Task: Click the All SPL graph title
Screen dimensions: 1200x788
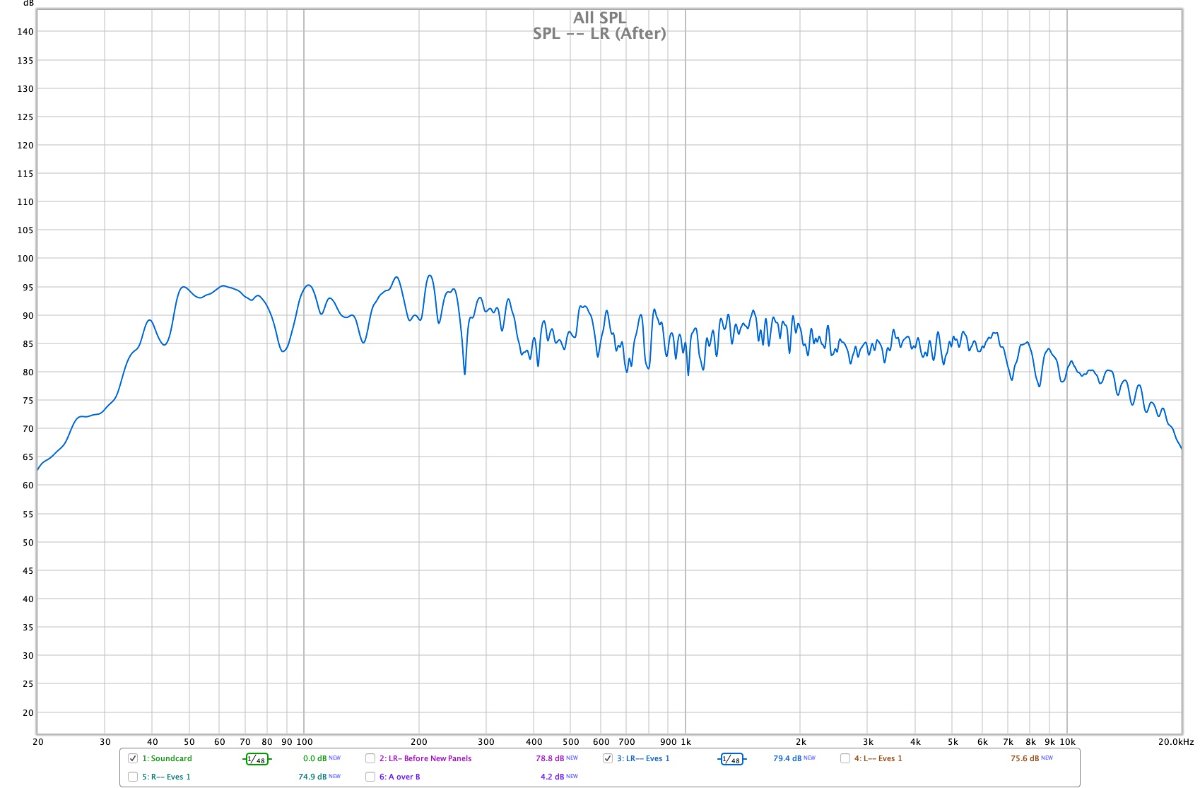Action: click(599, 17)
